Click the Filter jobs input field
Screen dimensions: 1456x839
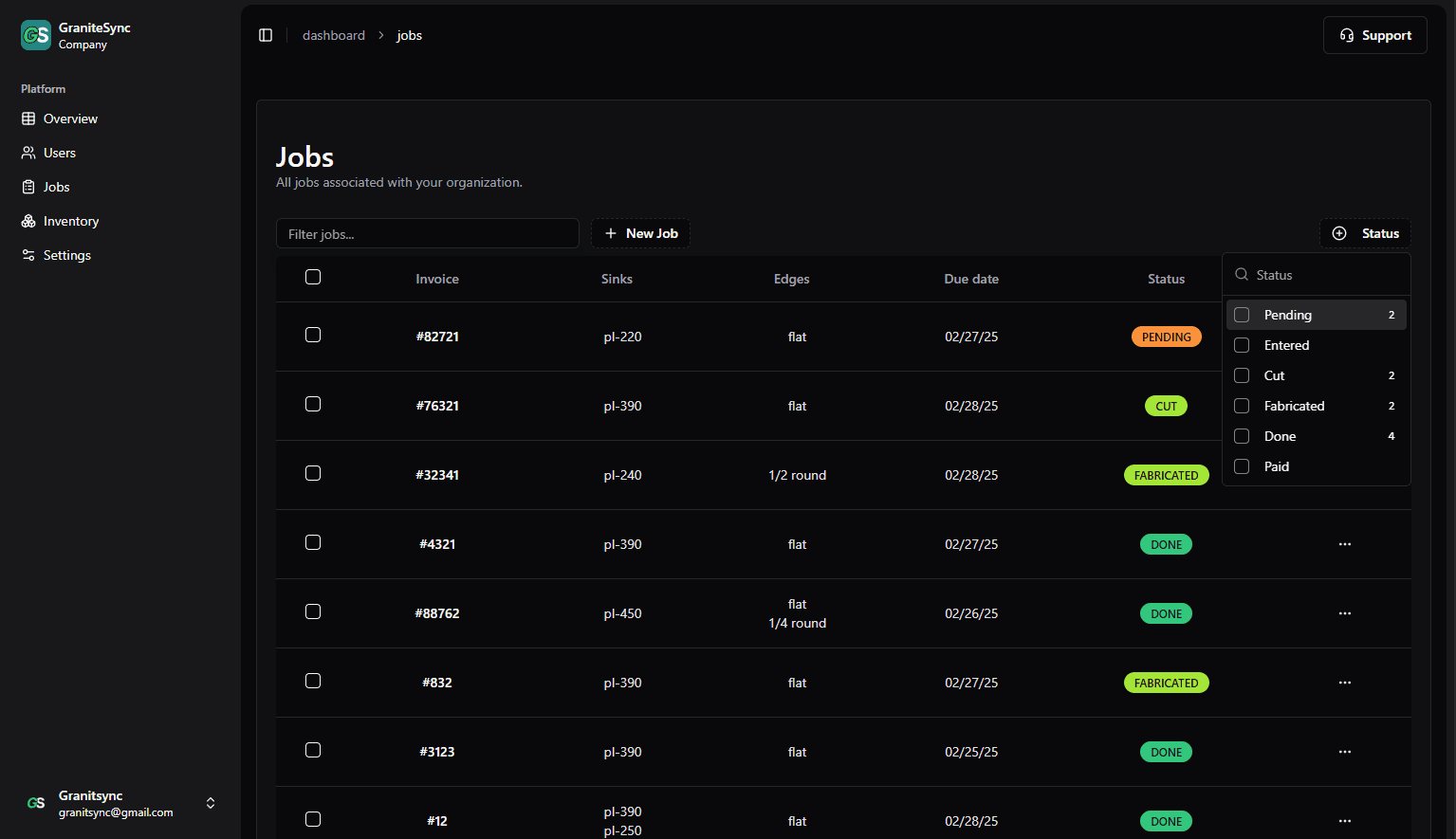pos(427,233)
